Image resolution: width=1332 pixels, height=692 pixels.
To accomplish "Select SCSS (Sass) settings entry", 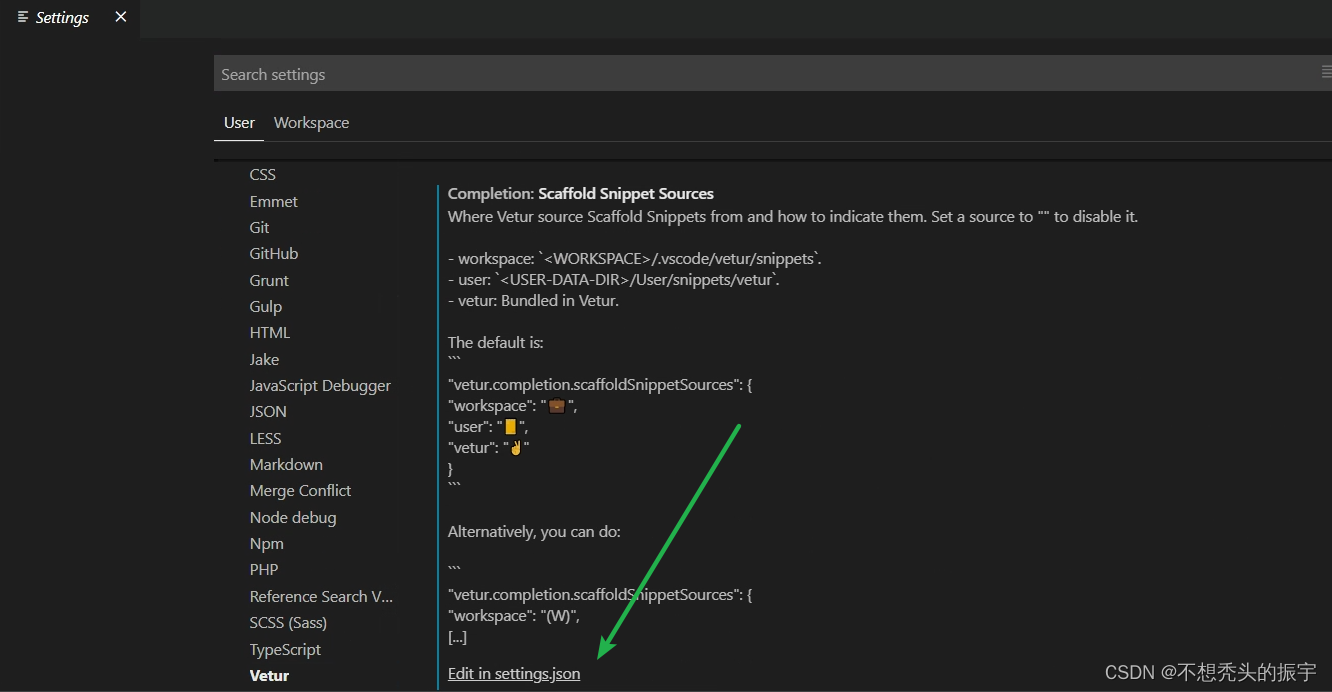I will point(288,623).
